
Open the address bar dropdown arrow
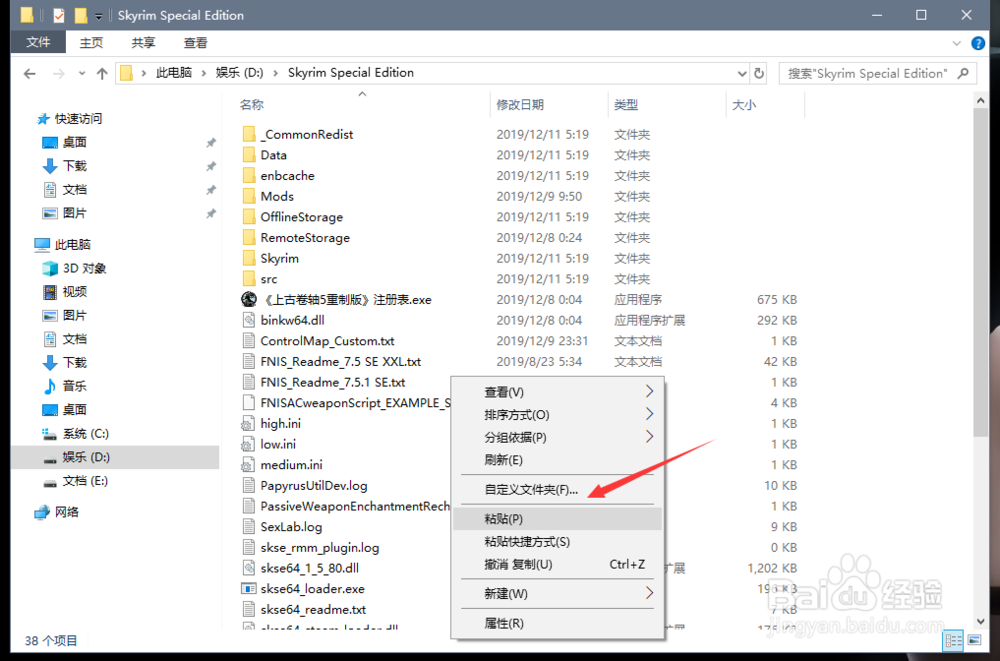click(741, 73)
